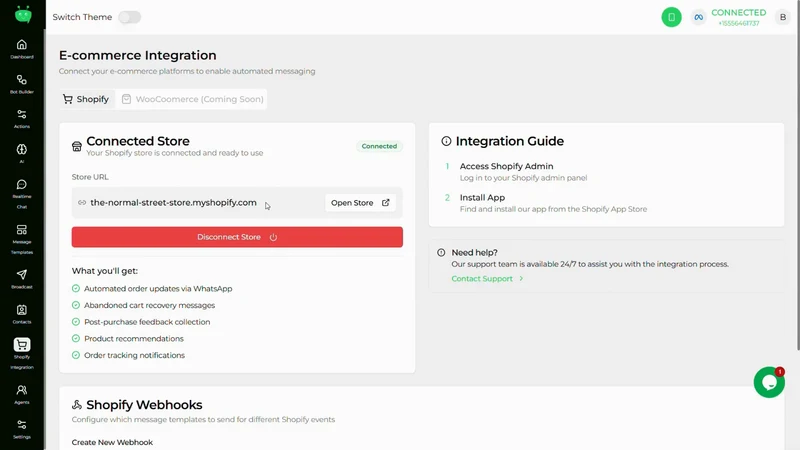Click the Meta logo icon in header
Image resolution: width=800 pixels, height=450 pixels.
pyautogui.click(x=698, y=17)
